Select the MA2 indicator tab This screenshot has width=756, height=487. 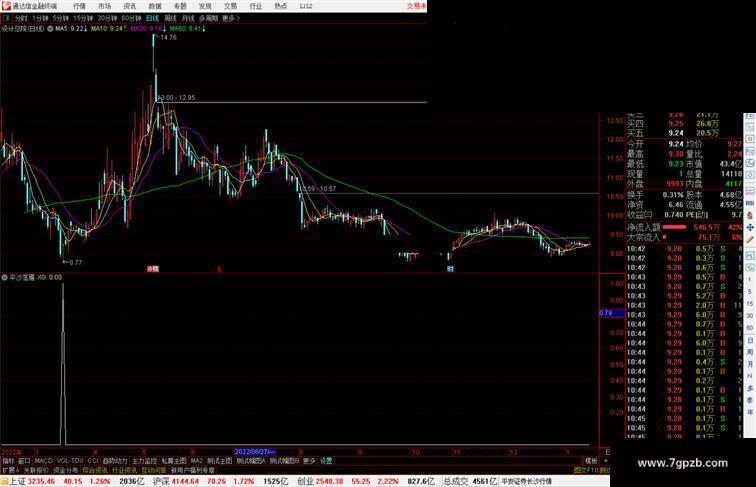[x=196, y=461]
